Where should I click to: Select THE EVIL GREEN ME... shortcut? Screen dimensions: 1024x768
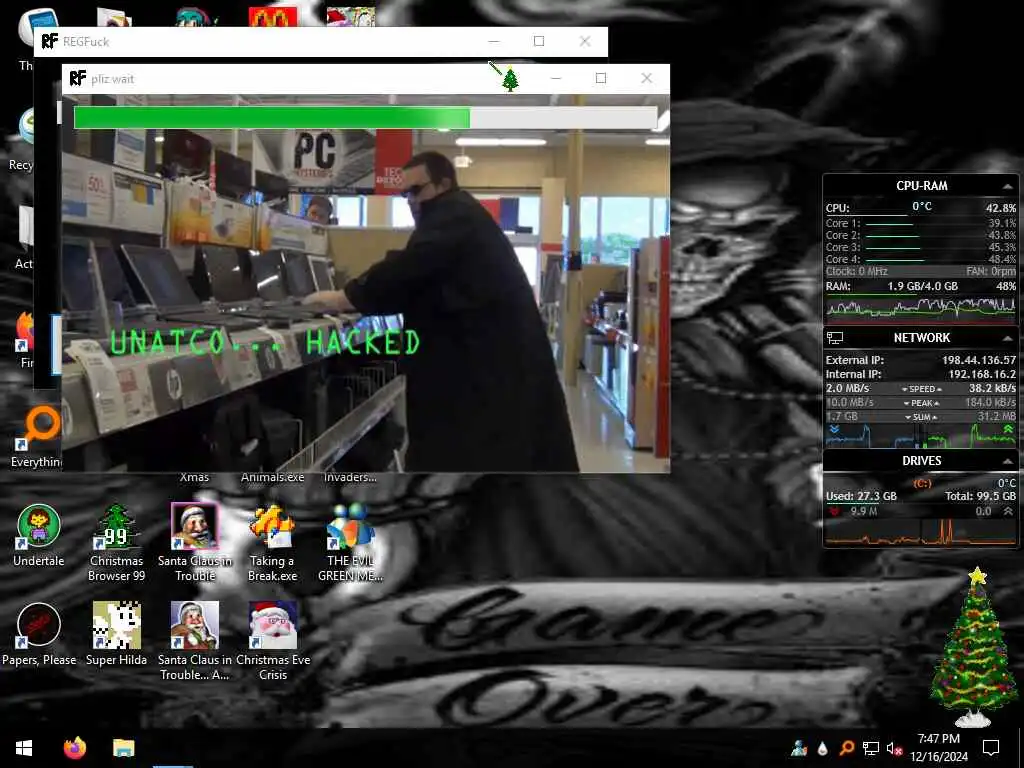[x=350, y=542]
